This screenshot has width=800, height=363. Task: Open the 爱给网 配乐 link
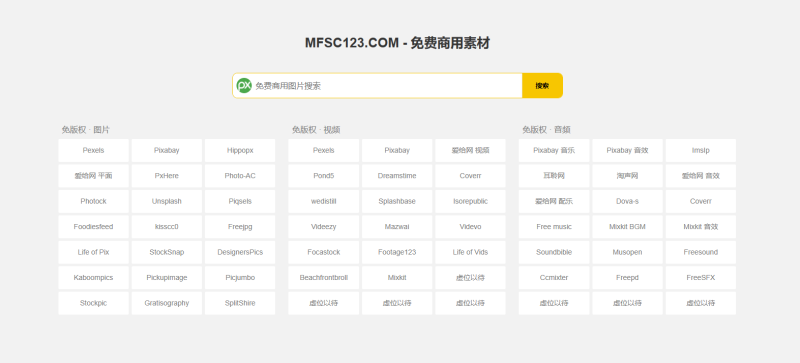coord(554,202)
